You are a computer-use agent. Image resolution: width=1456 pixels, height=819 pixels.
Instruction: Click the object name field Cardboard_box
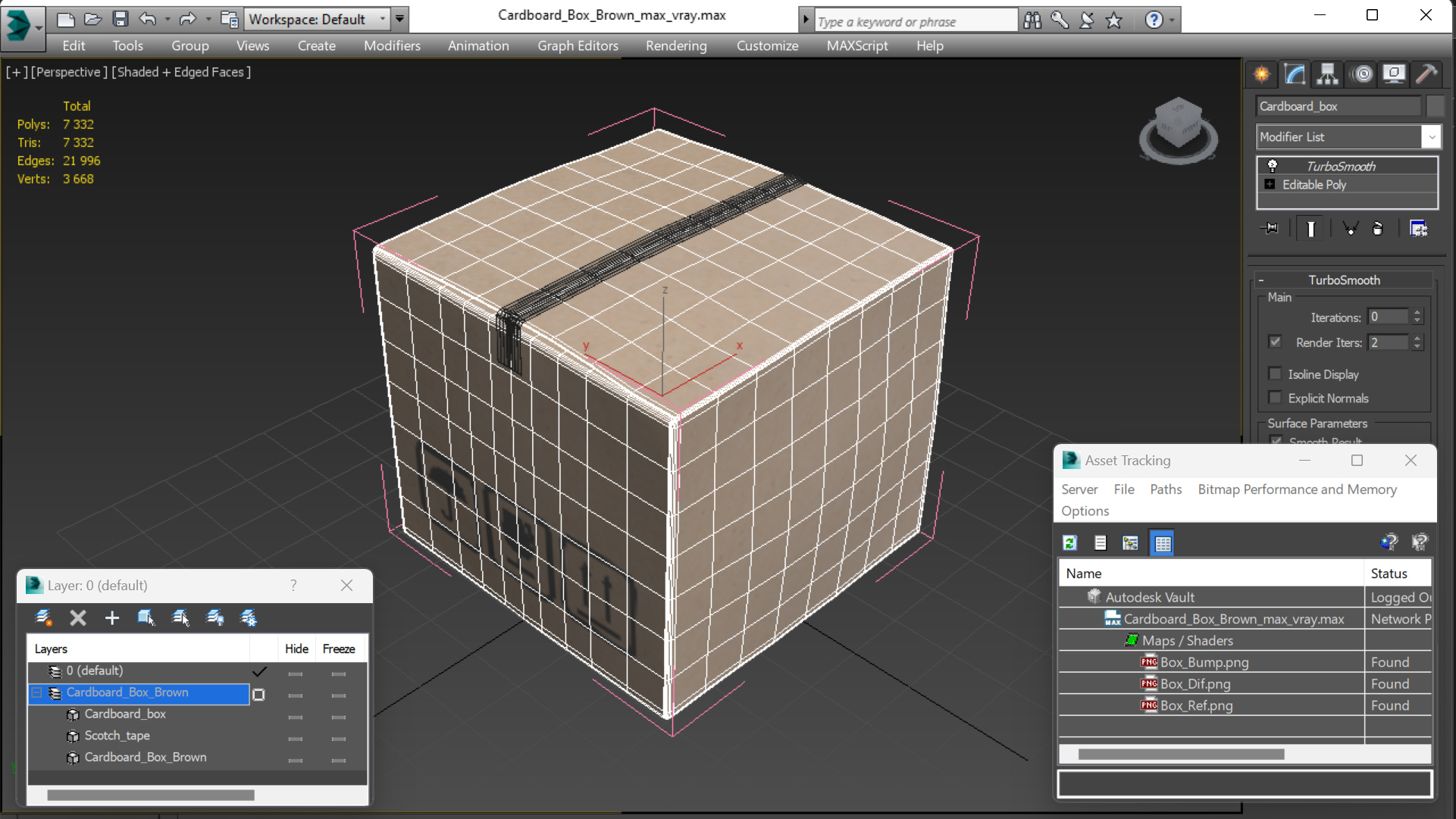[1339, 107]
